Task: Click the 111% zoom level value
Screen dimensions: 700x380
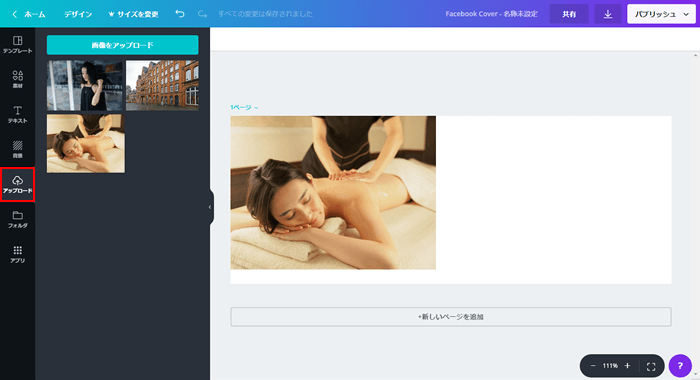Action: [x=610, y=366]
